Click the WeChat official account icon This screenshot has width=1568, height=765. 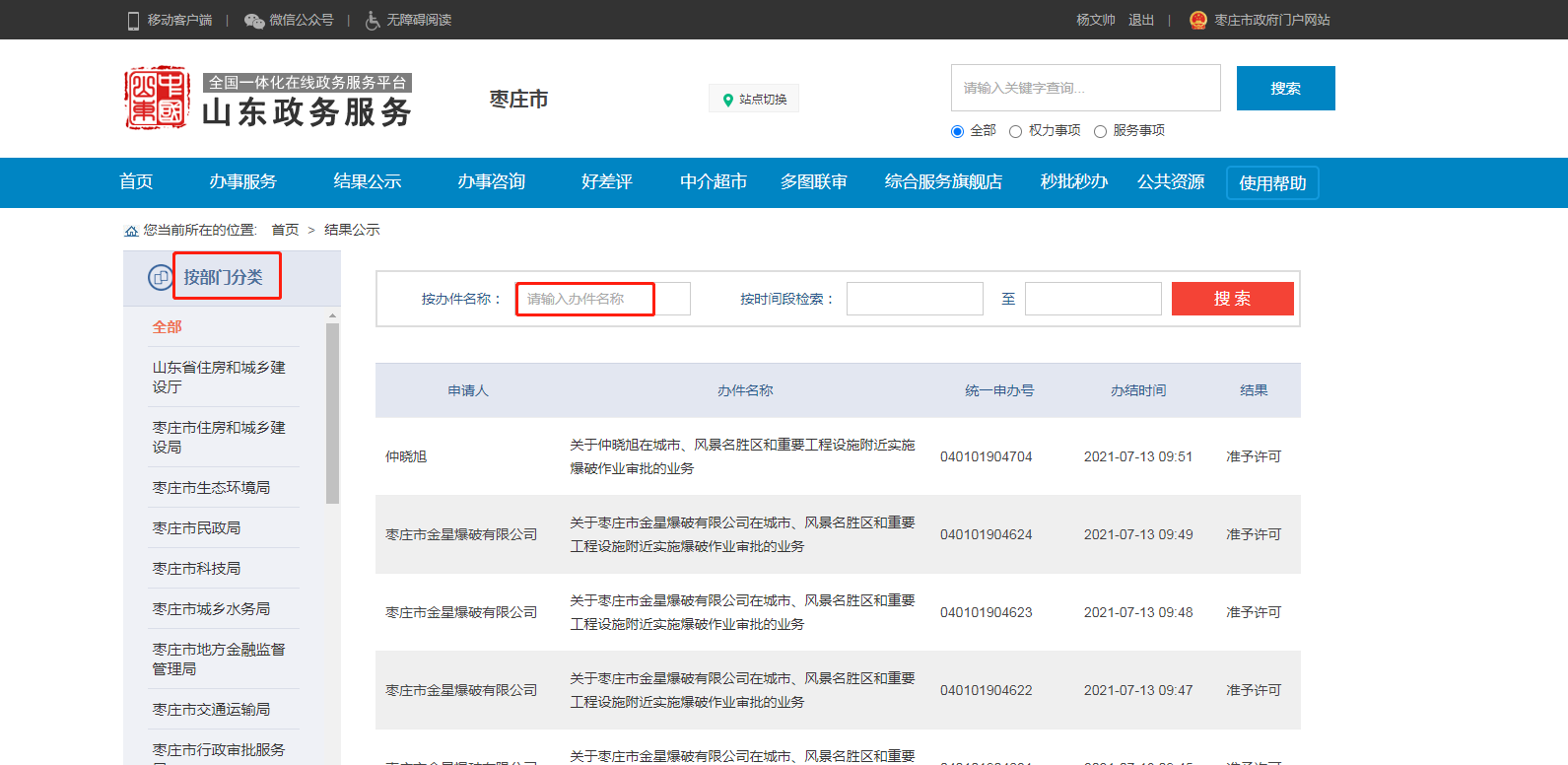tap(253, 21)
